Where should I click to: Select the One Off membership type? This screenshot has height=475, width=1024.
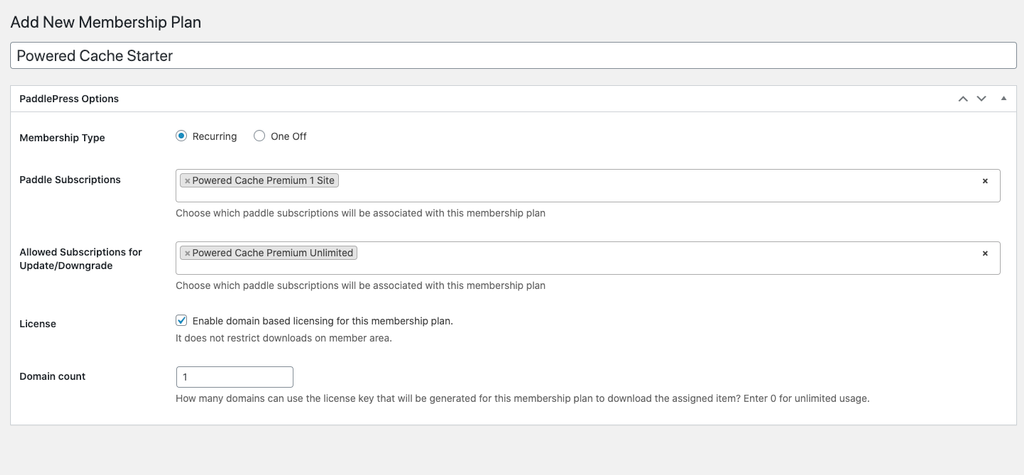(259, 136)
